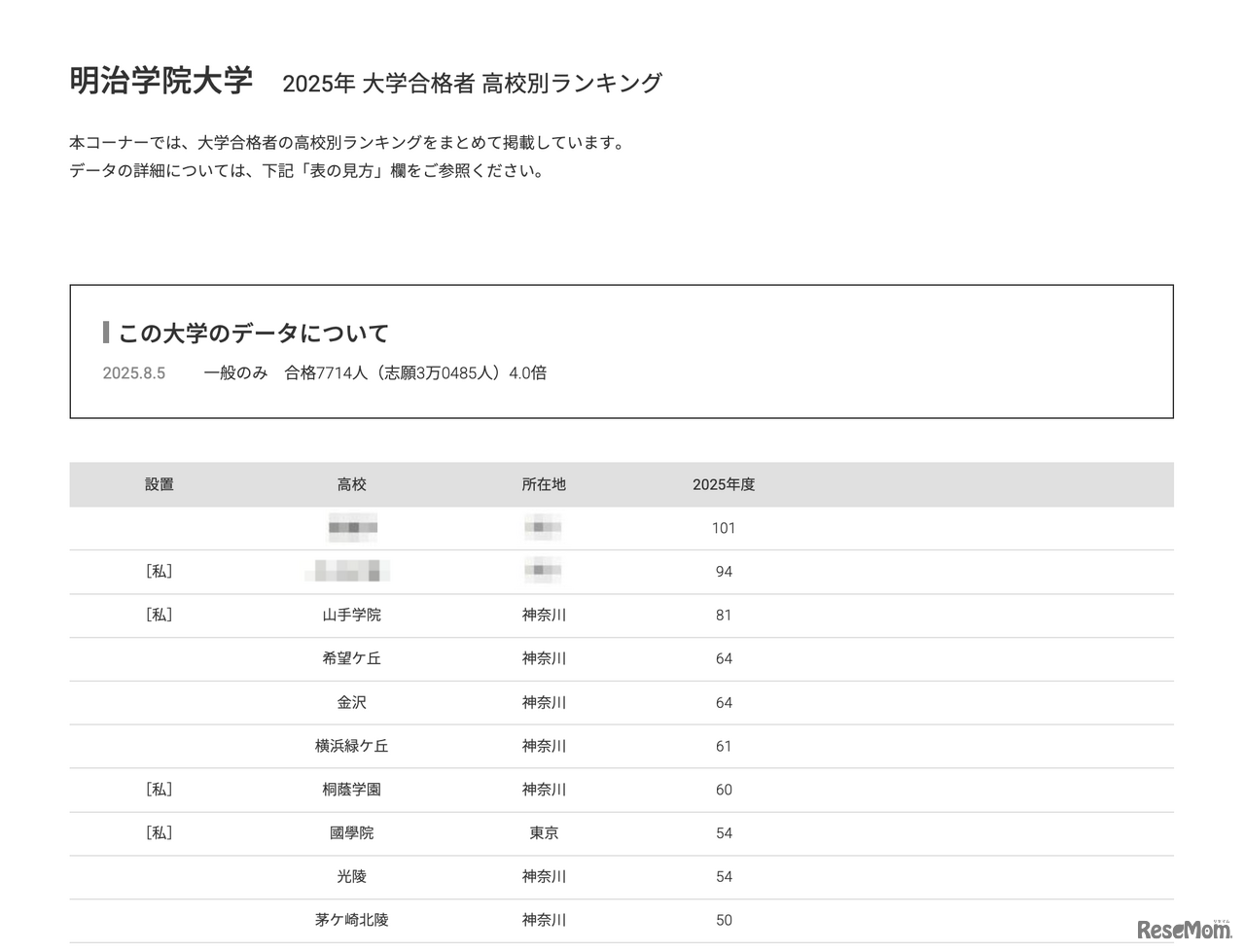Viewport: 1245px width, 952px height.
Task: Click the top count value 101
Action: tap(724, 528)
